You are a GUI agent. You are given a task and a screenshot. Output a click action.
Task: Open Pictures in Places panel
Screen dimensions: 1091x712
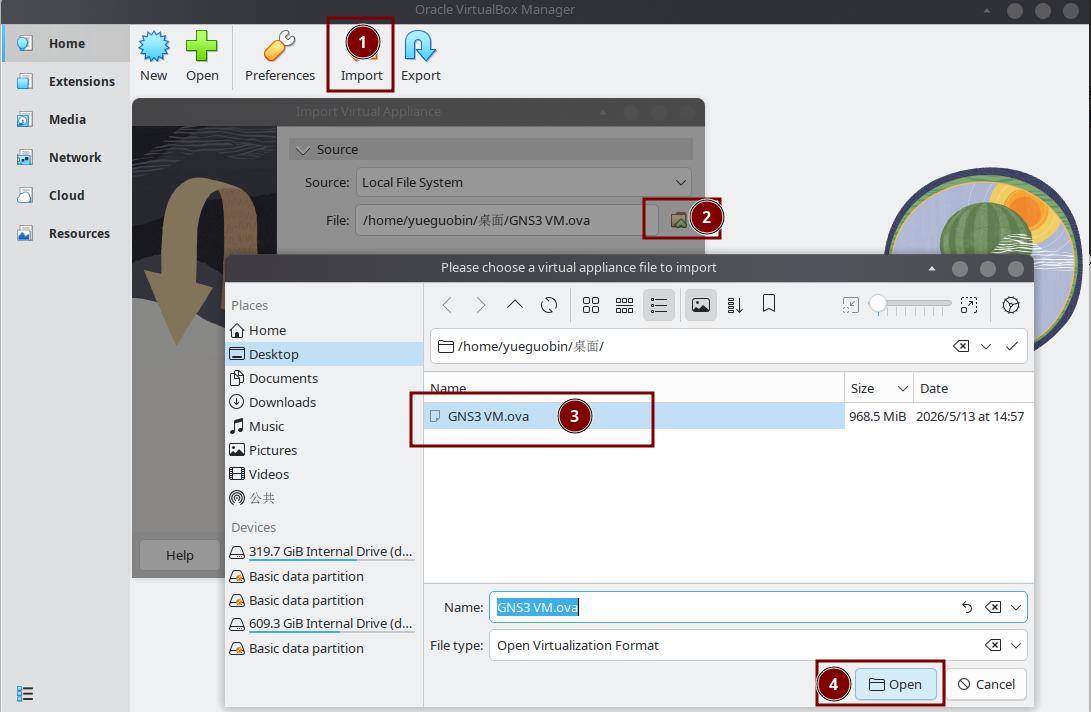coord(324,450)
